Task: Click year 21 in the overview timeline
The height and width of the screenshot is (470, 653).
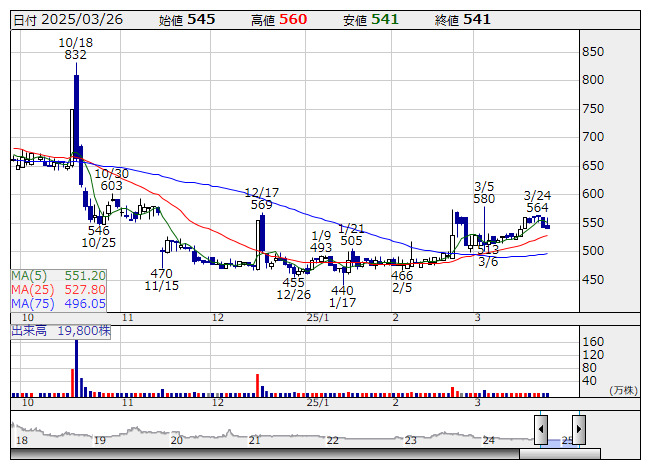Action: tap(254, 440)
